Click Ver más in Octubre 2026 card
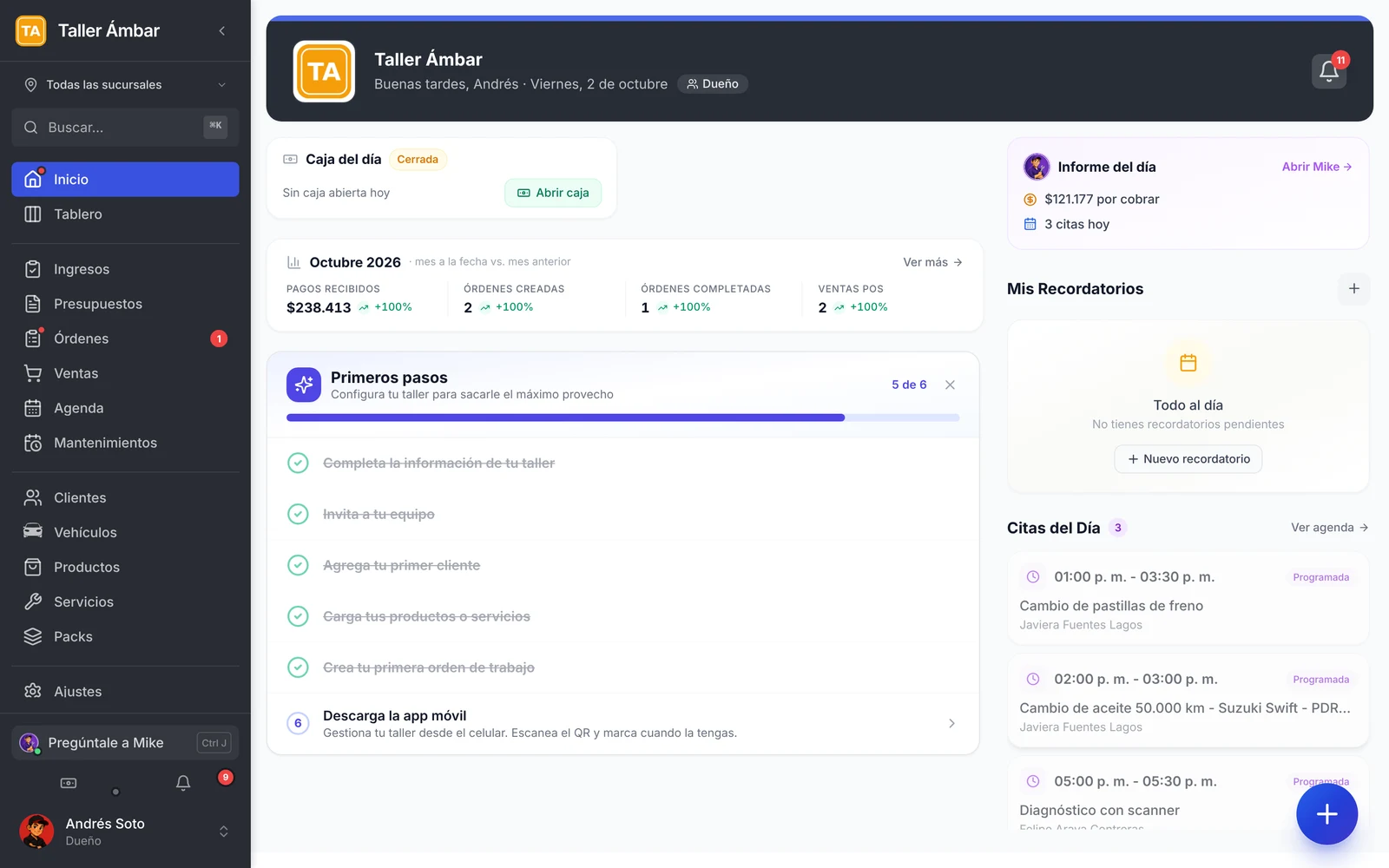Screen dimensions: 1389x868 932,262
